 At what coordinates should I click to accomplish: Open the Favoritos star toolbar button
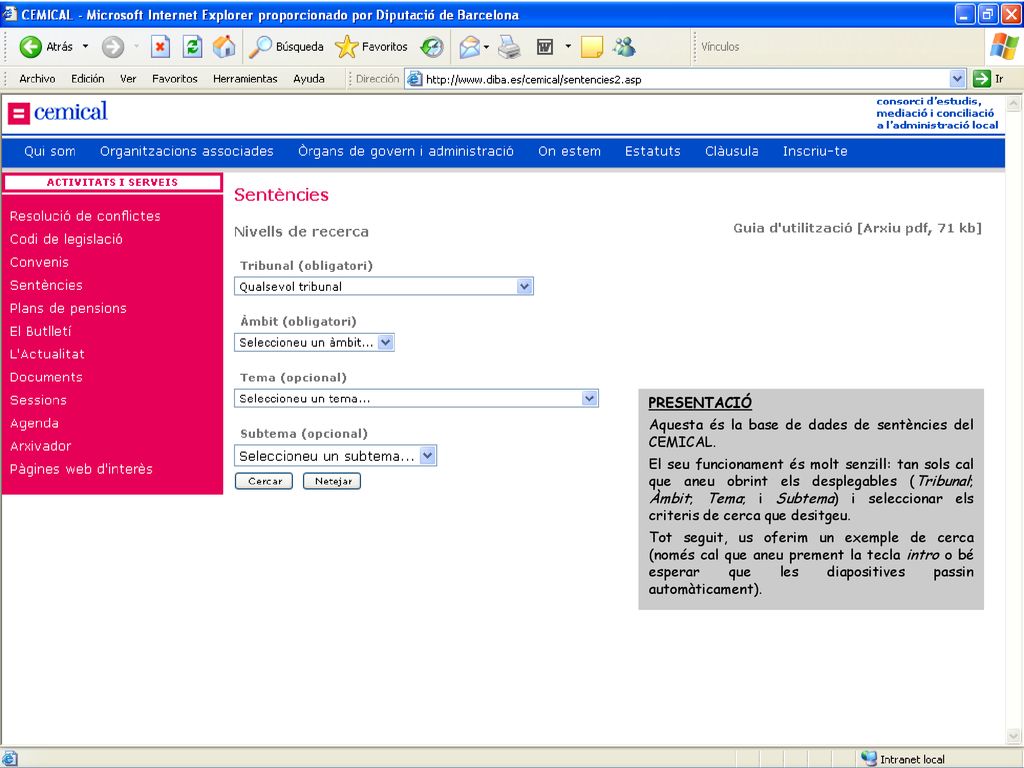point(371,46)
